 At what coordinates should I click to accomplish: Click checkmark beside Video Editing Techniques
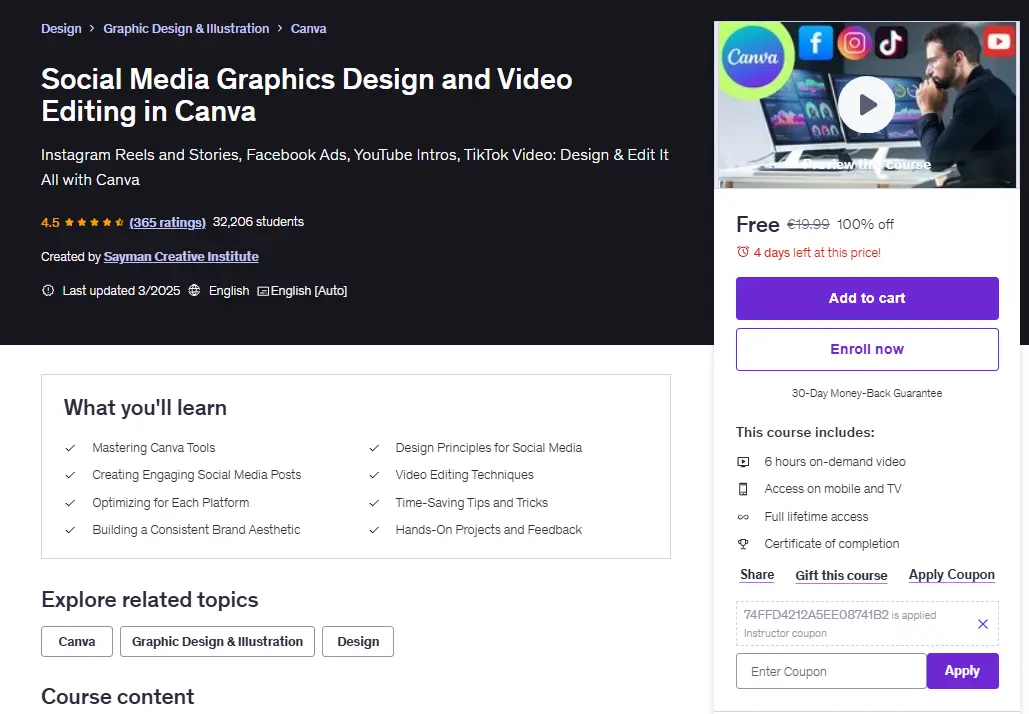[374, 475]
